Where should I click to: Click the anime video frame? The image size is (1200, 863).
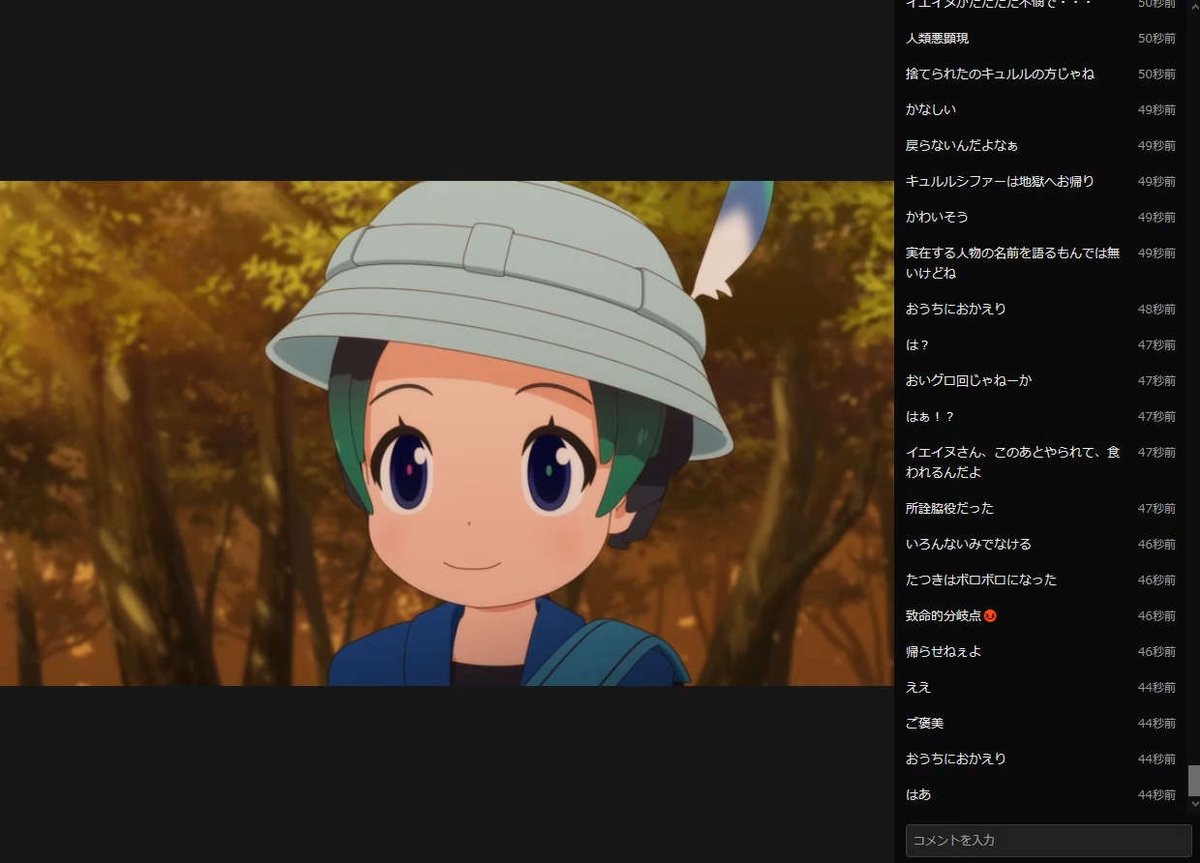446,433
